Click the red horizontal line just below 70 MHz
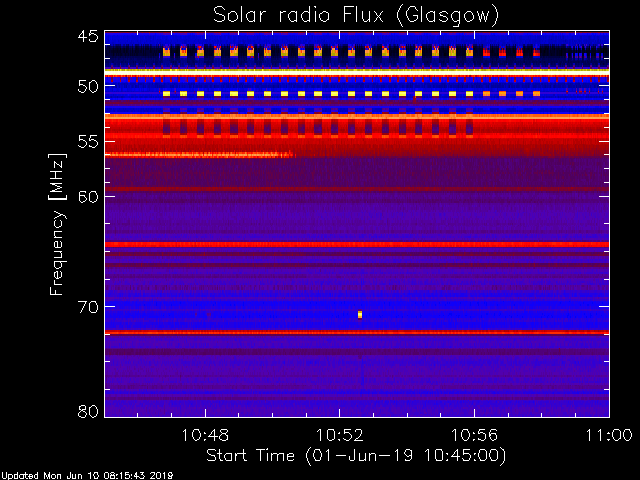The width and height of the screenshot is (640, 480). click(356, 332)
